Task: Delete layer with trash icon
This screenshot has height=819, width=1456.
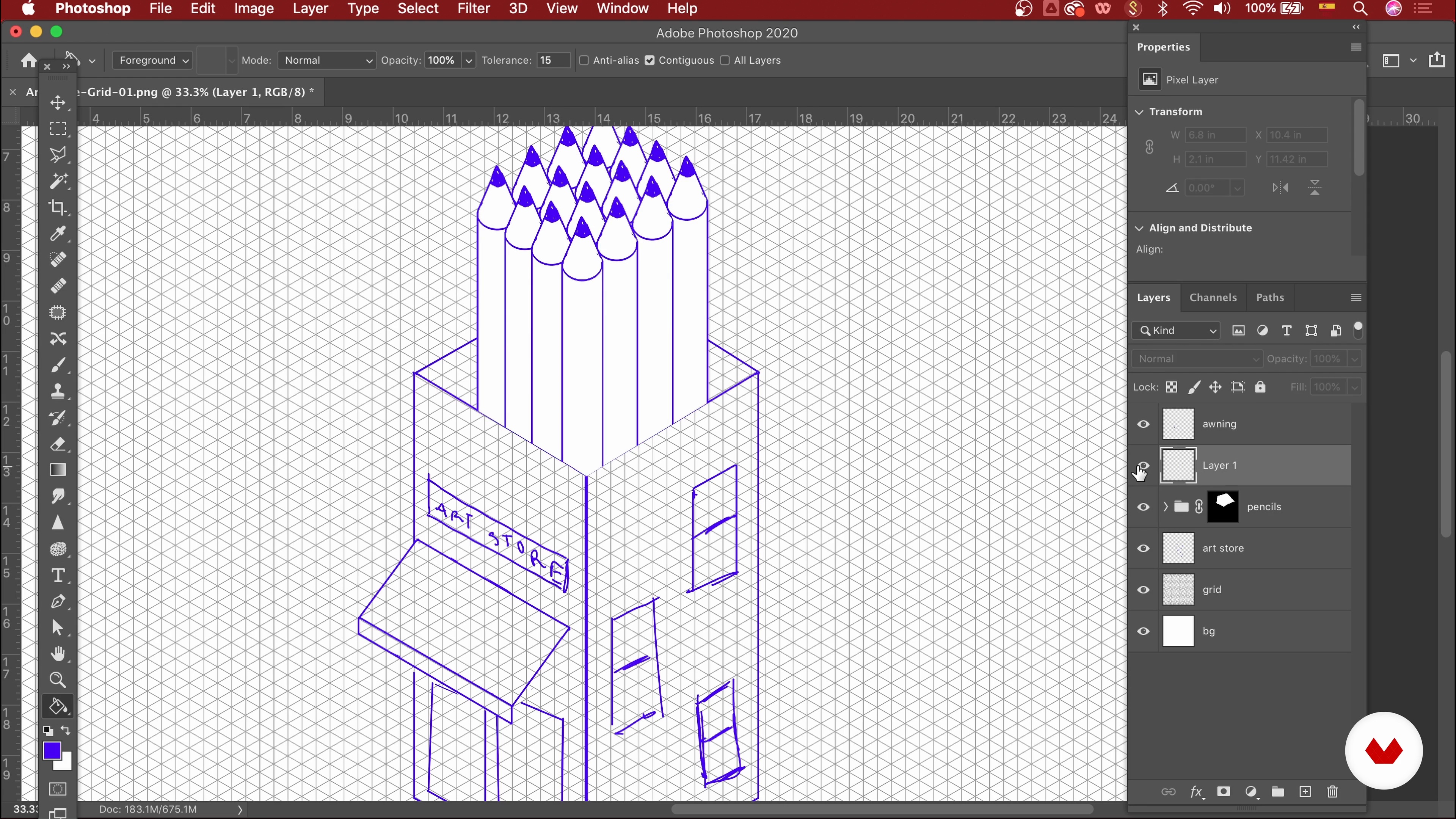Action: tap(1333, 791)
